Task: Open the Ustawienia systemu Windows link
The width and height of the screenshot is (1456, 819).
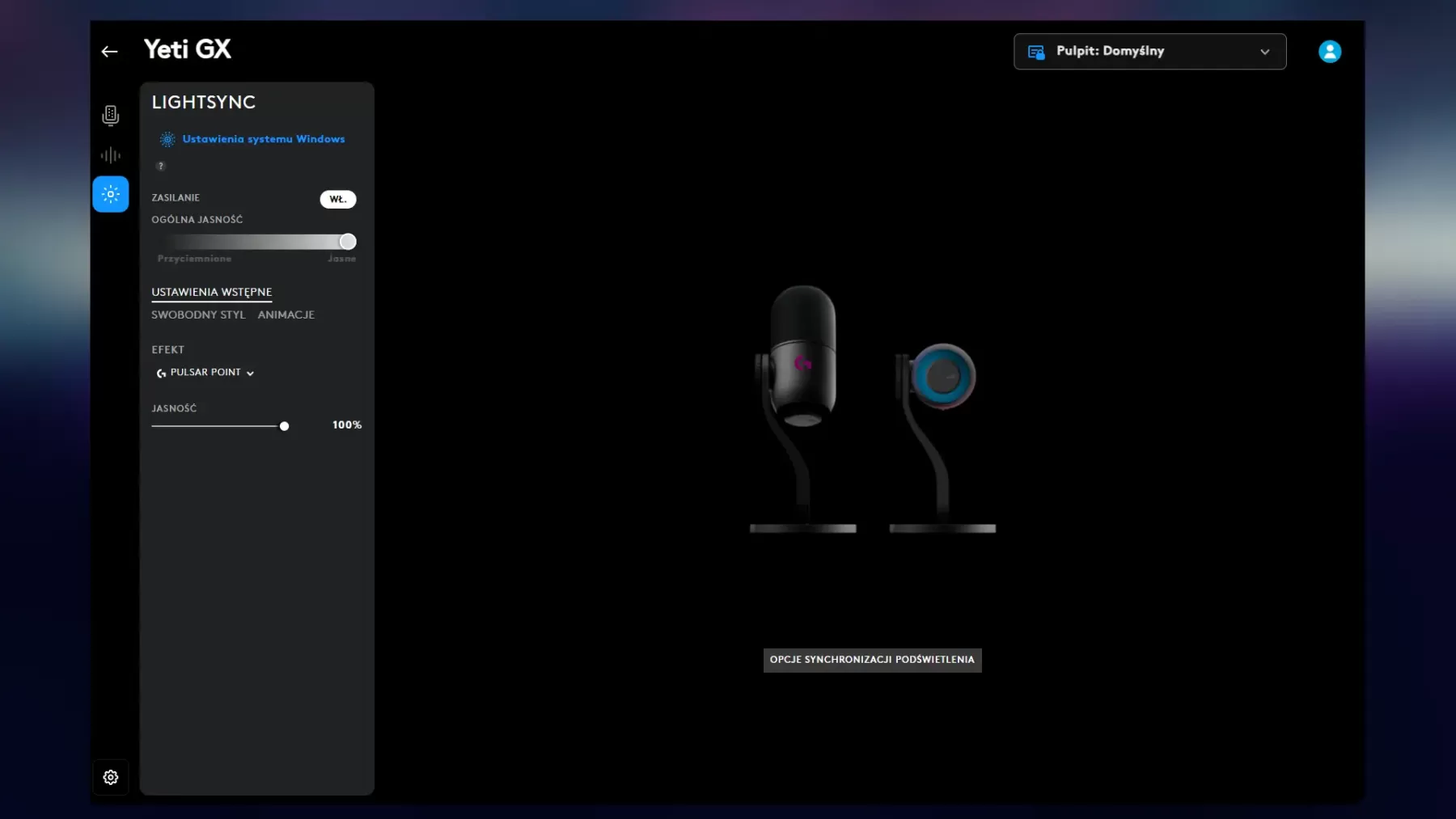Action: pyautogui.click(x=263, y=138)
